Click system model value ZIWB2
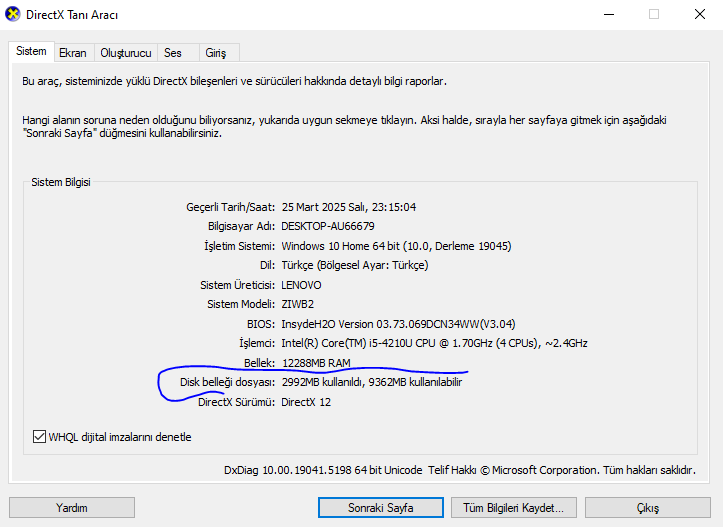This screenshot has width=723, height=527. (x=297, y=304)
